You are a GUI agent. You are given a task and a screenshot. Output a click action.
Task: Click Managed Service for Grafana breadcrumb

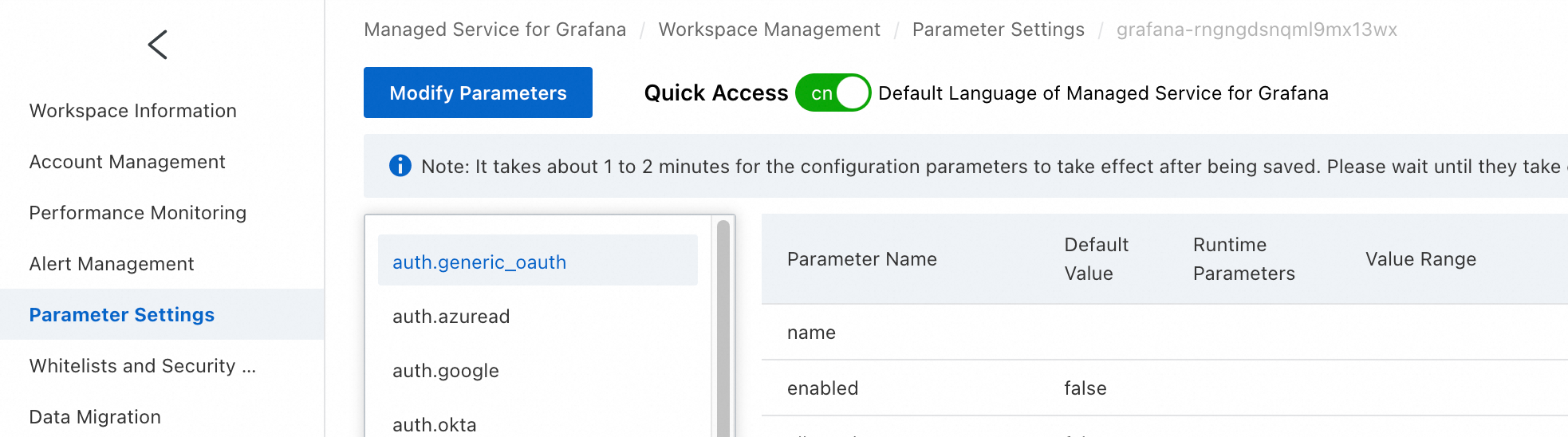pyautogui.click(x=495, y=30)
